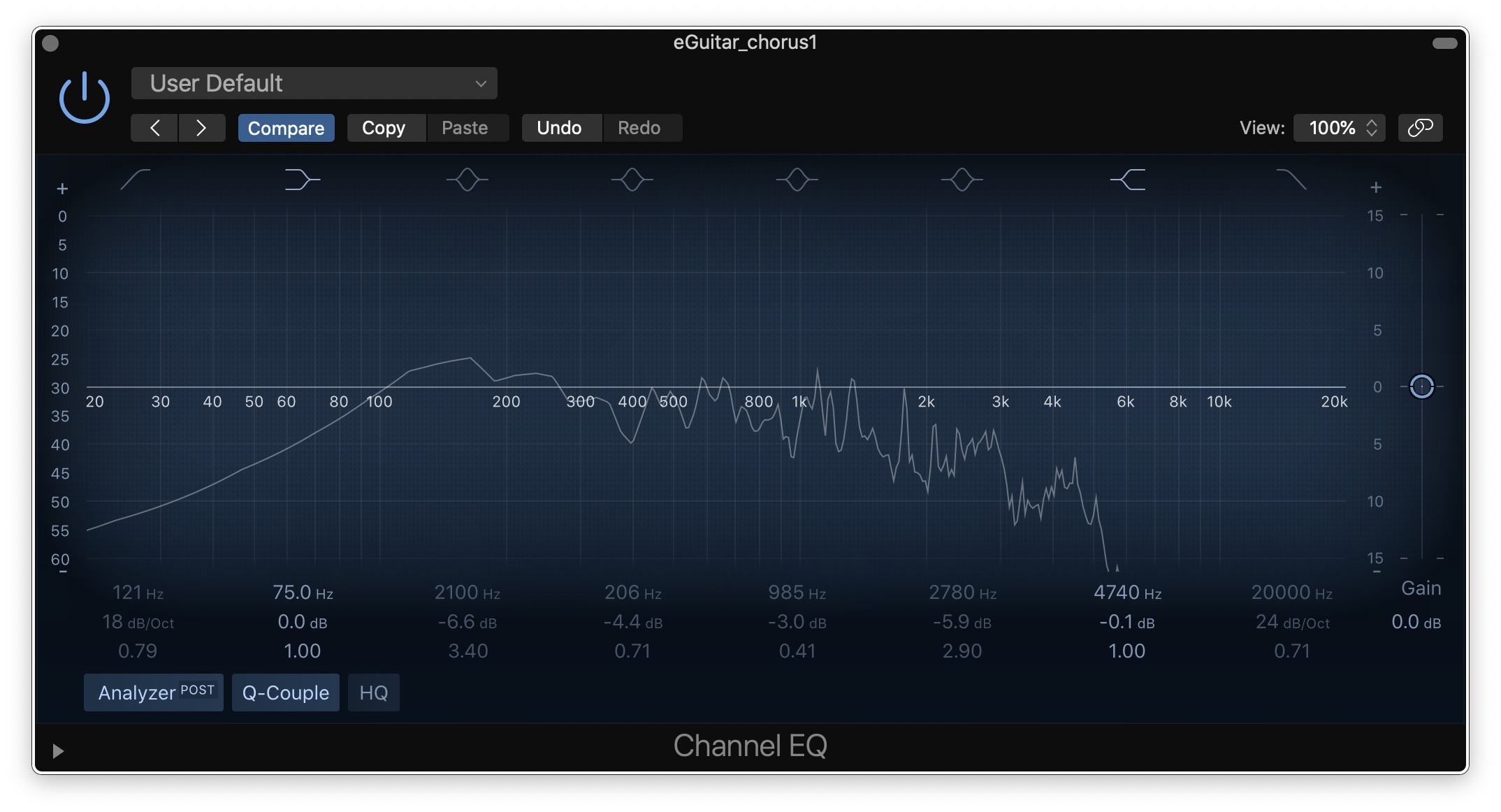Toggle the high shelf band icon

1127,180
